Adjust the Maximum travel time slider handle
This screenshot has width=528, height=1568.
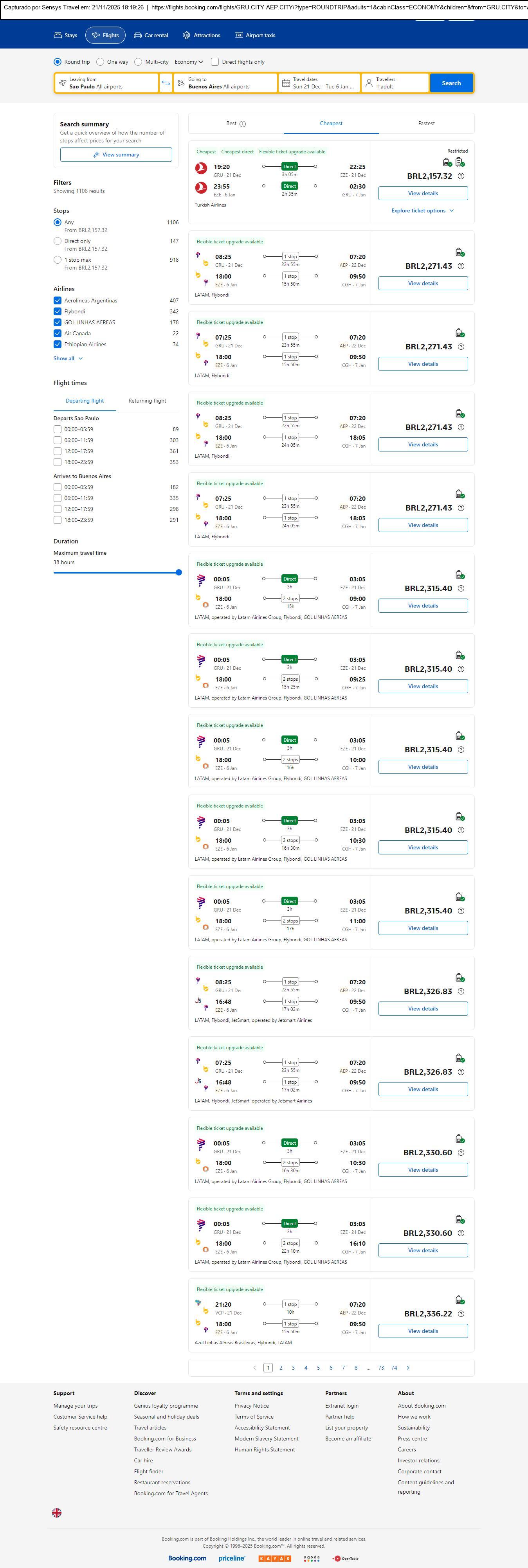point(178,572)
